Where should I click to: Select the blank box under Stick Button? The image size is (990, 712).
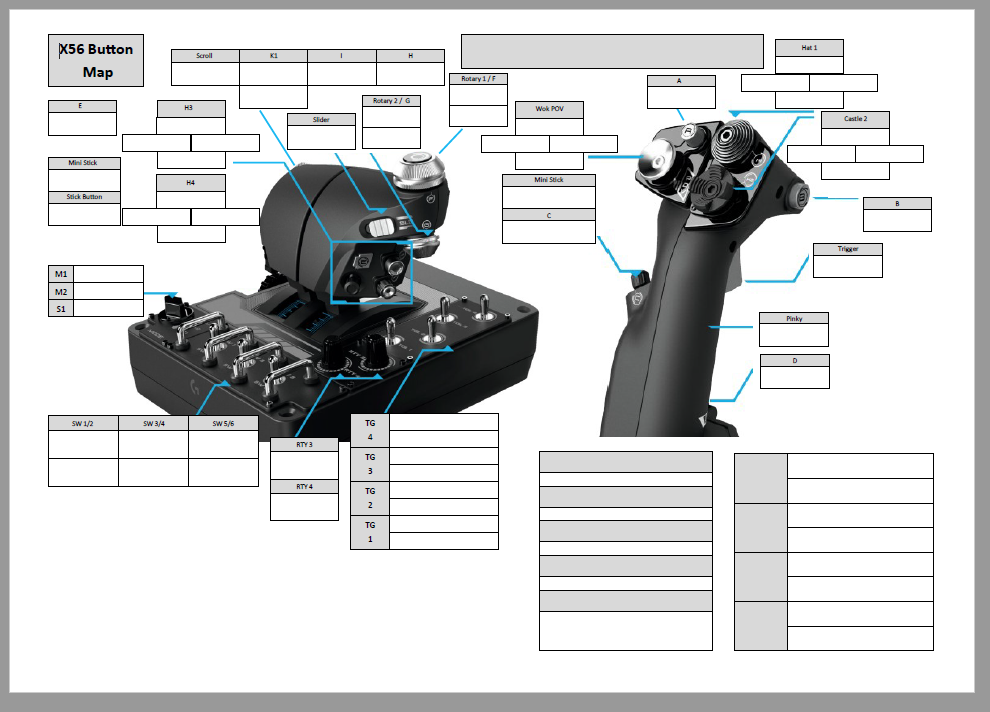coord(84,214)
